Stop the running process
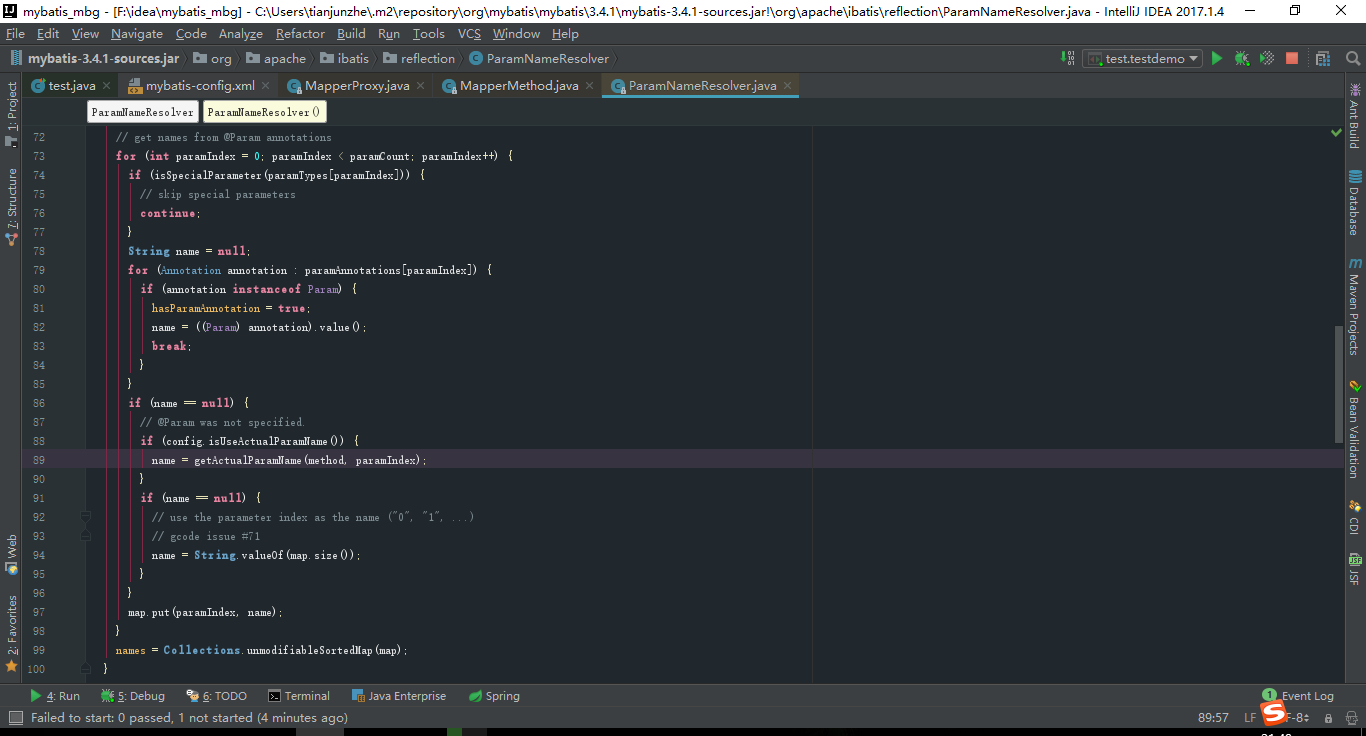 point(1291,58)
